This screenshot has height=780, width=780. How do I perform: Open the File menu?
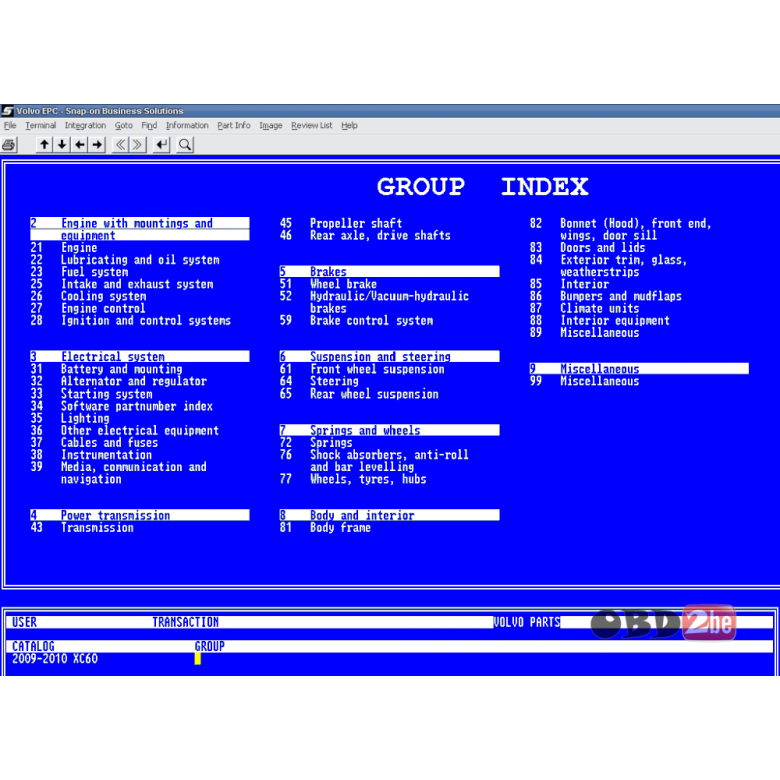click(10, 125)
